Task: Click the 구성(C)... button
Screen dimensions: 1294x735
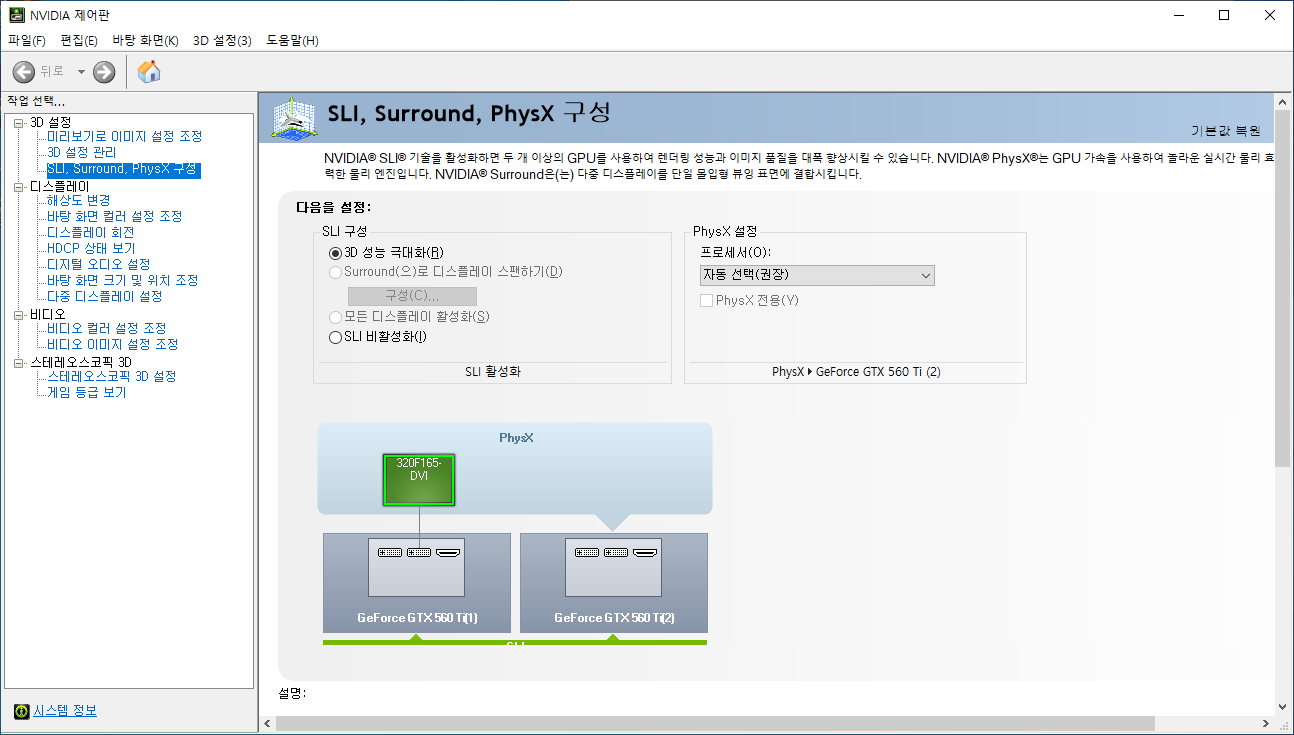Action: tap(412, 296)
